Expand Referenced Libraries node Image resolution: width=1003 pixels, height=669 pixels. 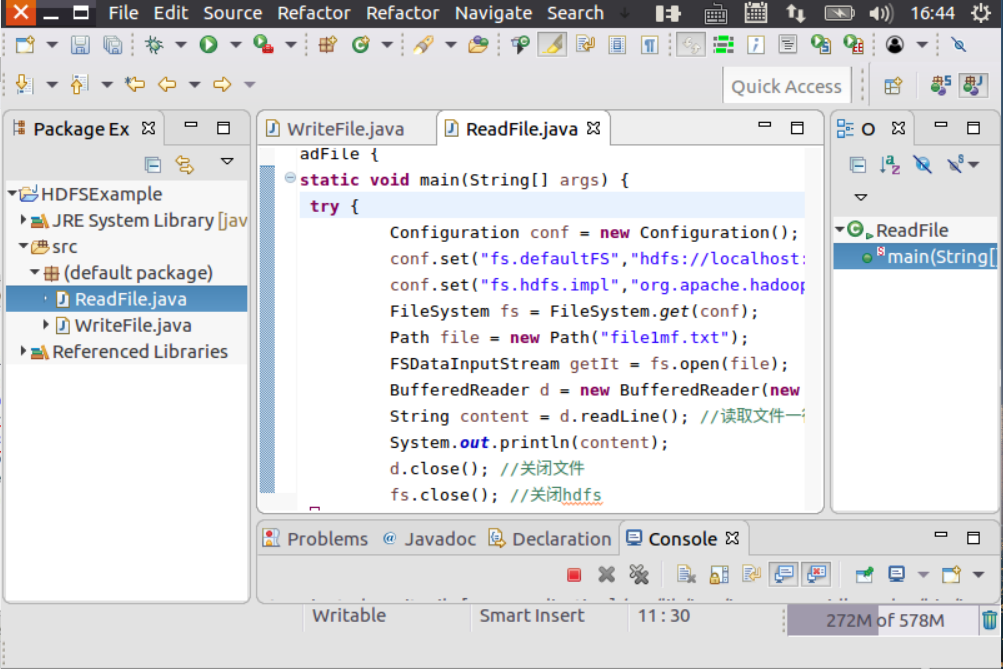coord(23,350)
